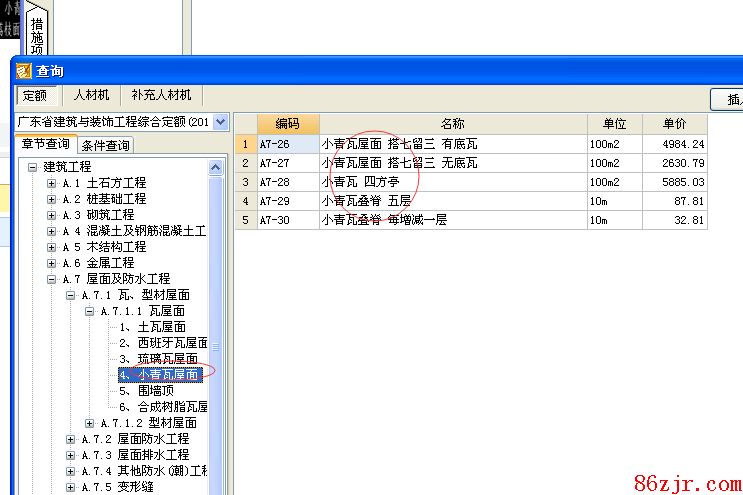Collapse the A.7 屋面及防水工程 node

coord(52,279)
